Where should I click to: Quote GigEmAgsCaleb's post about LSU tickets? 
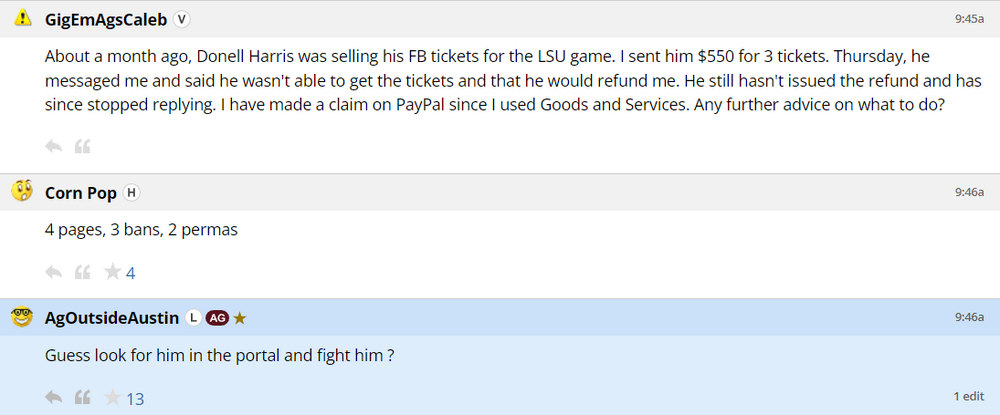pyautogui.click(x=83, y=147)
